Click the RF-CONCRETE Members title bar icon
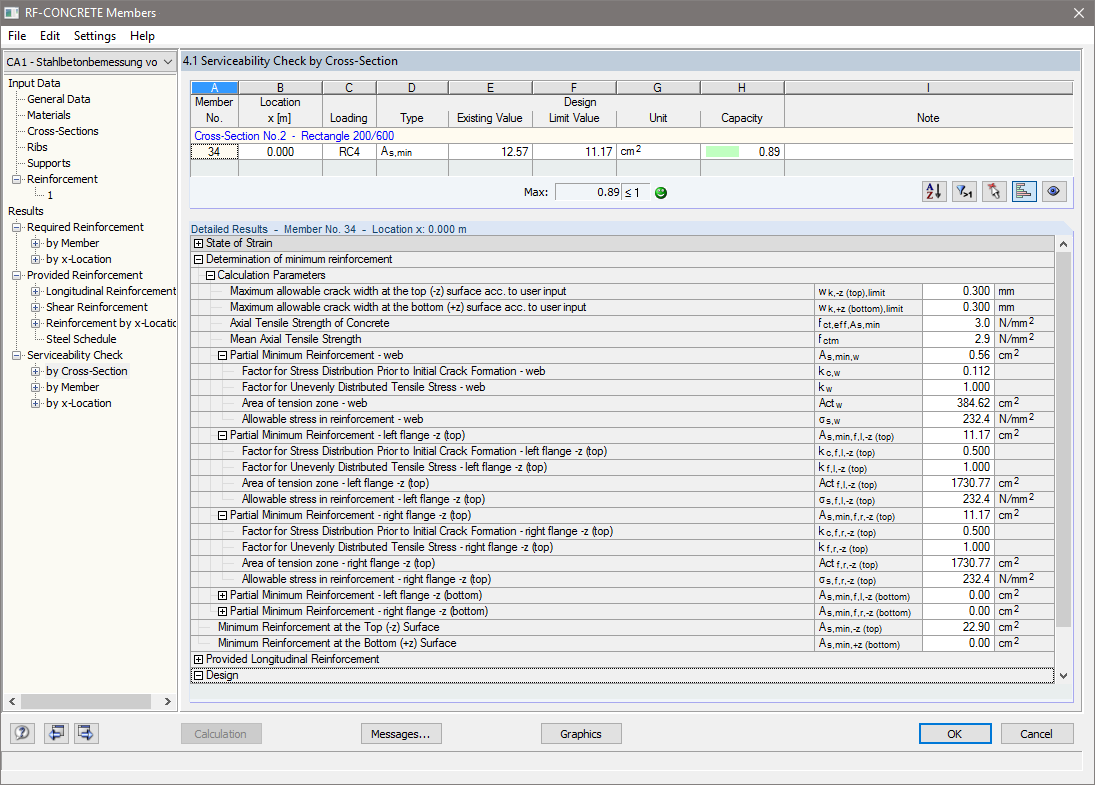The image size is (1095, 785). point(11,13)
